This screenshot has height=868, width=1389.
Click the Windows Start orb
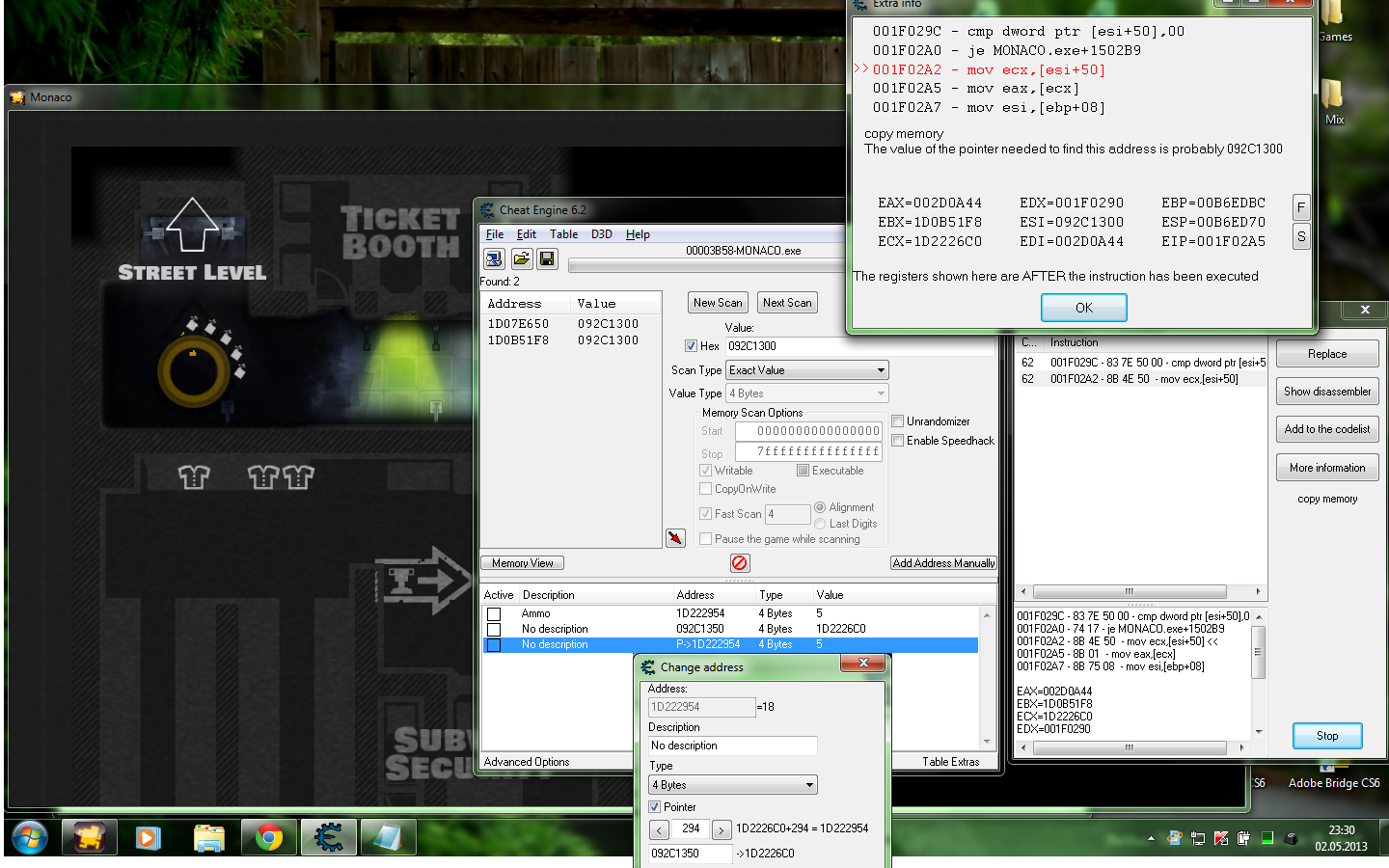[x=30, y=837]
